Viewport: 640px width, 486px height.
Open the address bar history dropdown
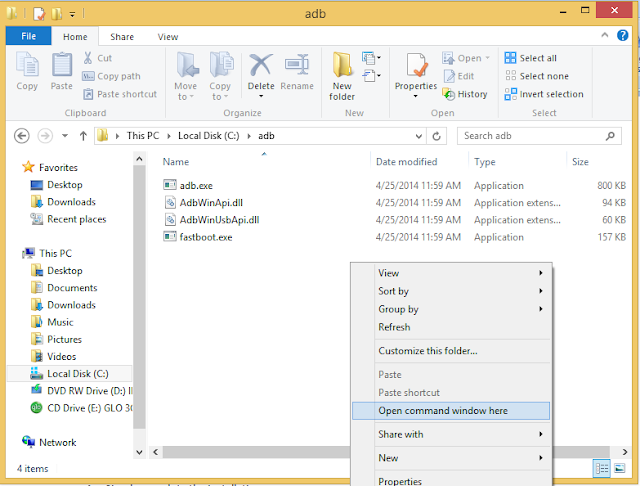(x=418, y=136)
